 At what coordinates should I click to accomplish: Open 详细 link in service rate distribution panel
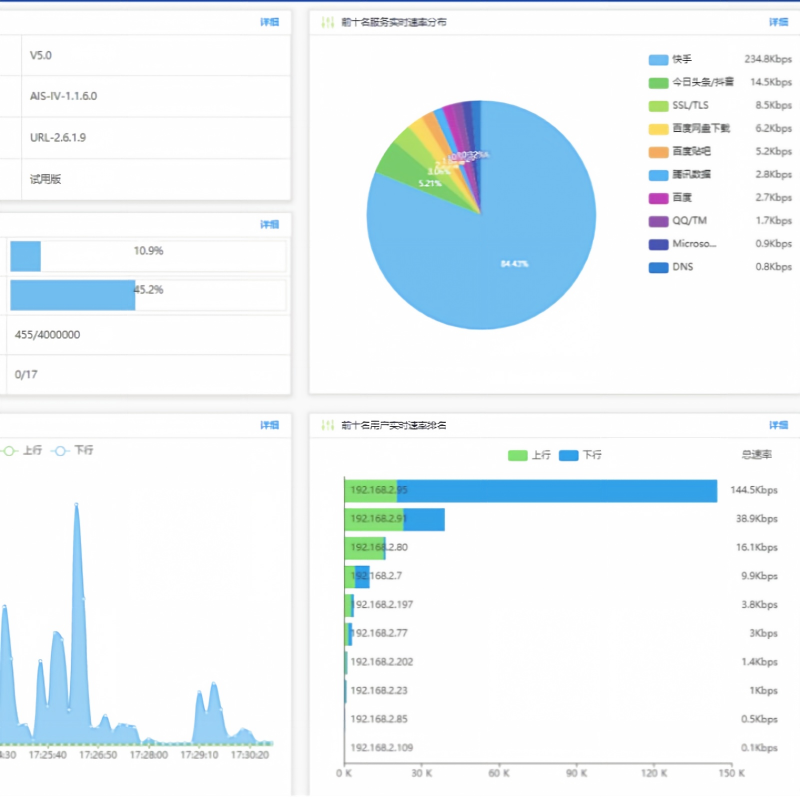click(x=778, y=22)
